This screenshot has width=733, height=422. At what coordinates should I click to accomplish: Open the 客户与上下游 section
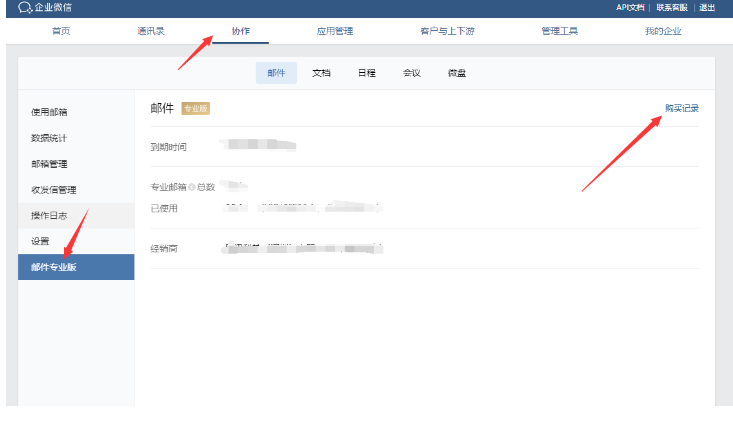[447, 31]
